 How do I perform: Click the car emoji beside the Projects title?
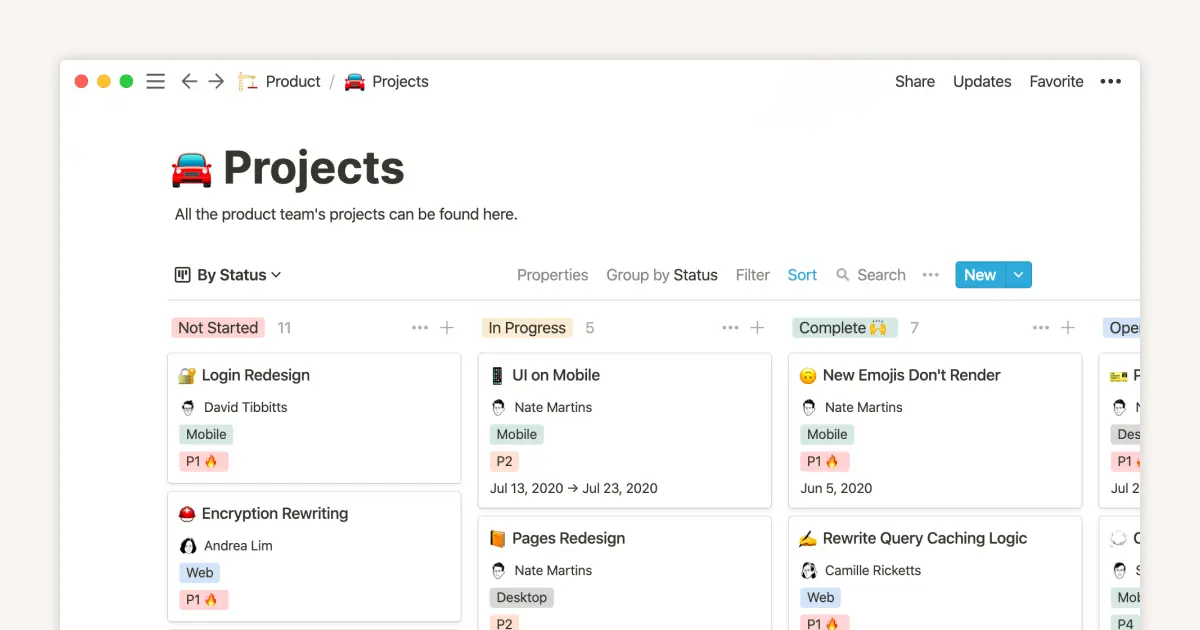(x=191, y=168)
